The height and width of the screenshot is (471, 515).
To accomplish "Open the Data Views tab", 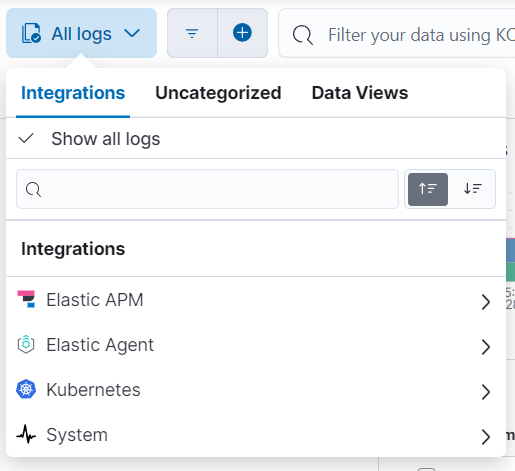I will tap(360, 93).
